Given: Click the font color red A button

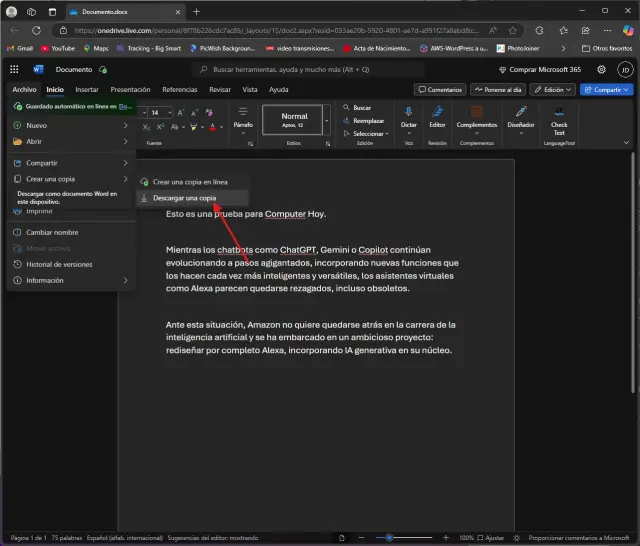Looking at the screenshot, I should pos(212,127).
